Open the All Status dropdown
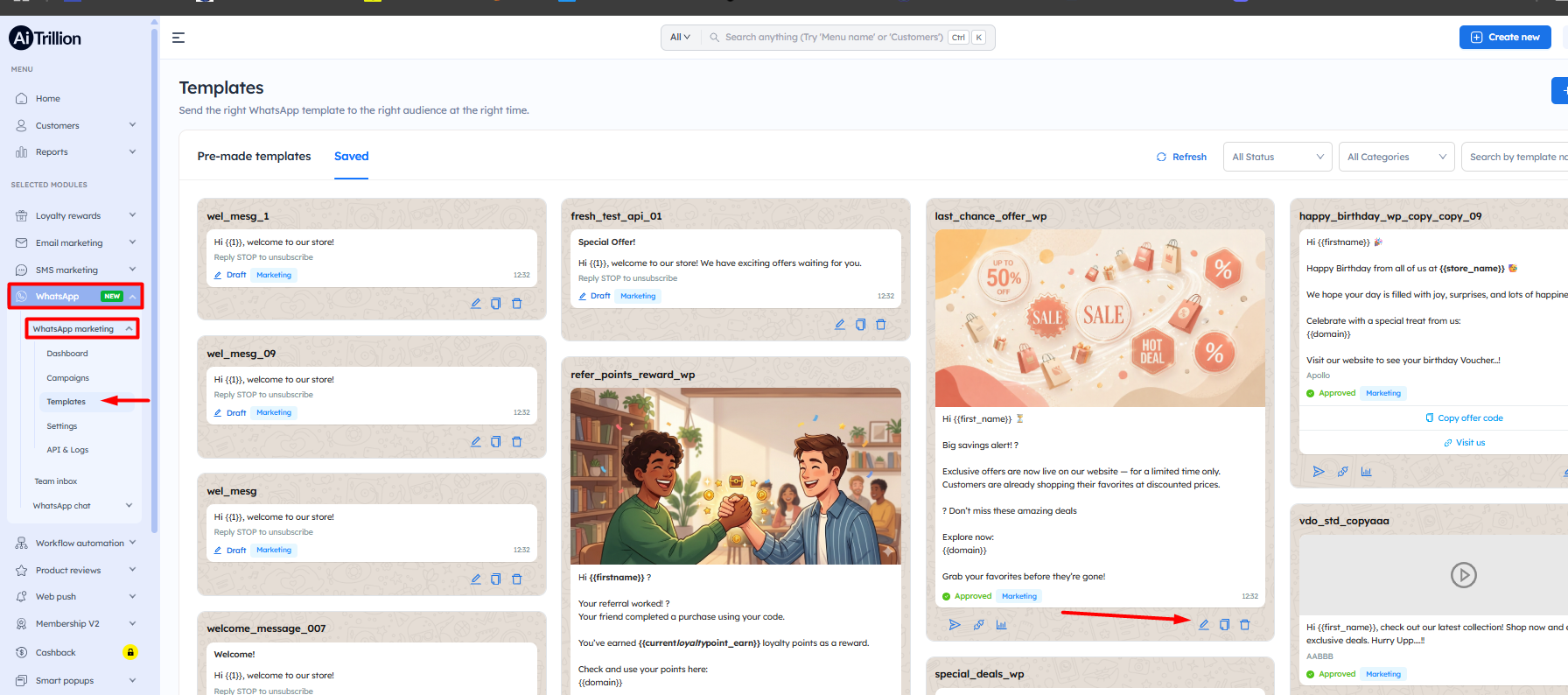Image resolution: width=1568 pixels, height=695 pixels. (x=1277, y=157)
